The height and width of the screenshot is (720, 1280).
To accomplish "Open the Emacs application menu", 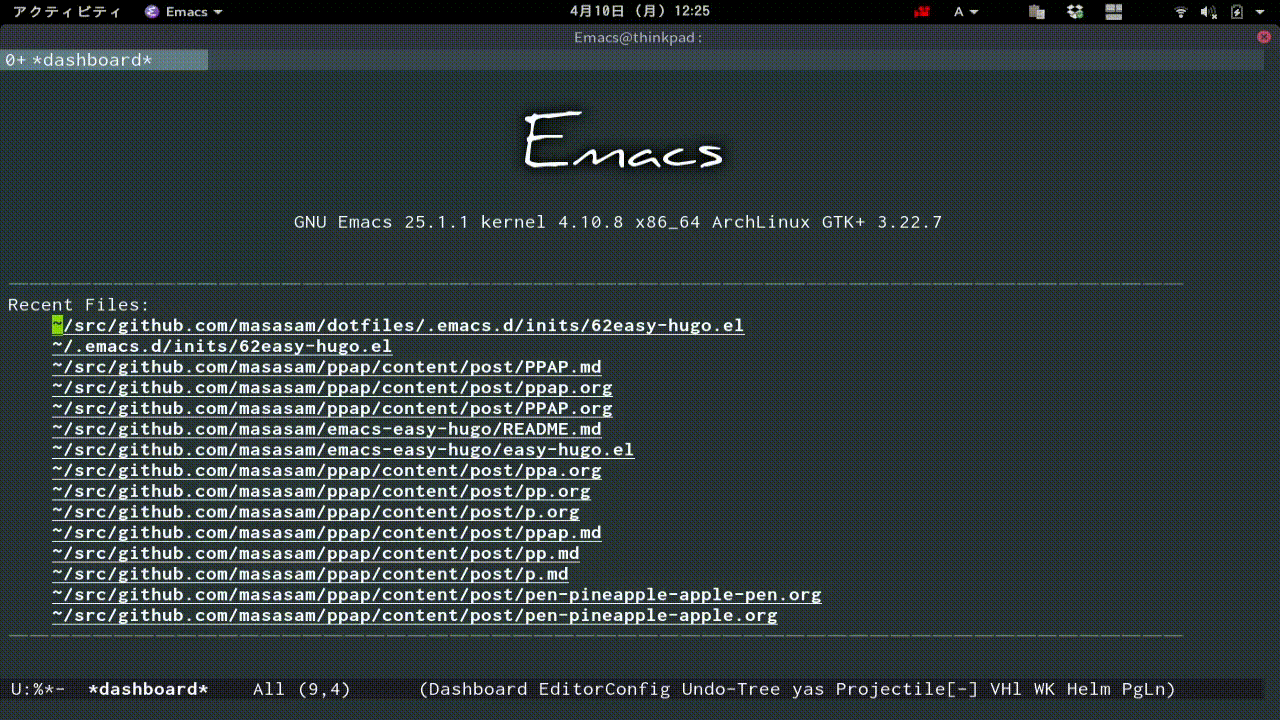I will (184, 12).
